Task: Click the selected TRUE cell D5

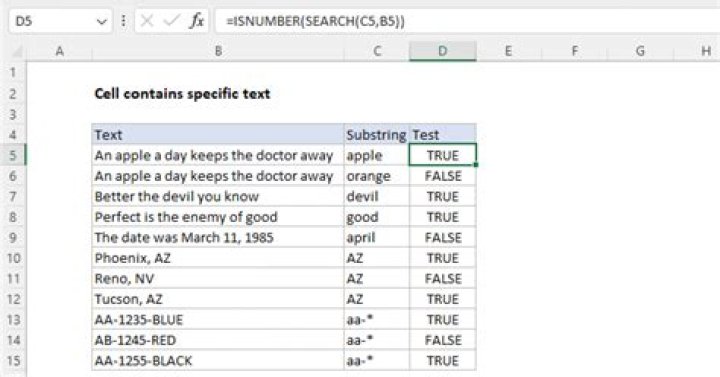Action: (443, 155)
